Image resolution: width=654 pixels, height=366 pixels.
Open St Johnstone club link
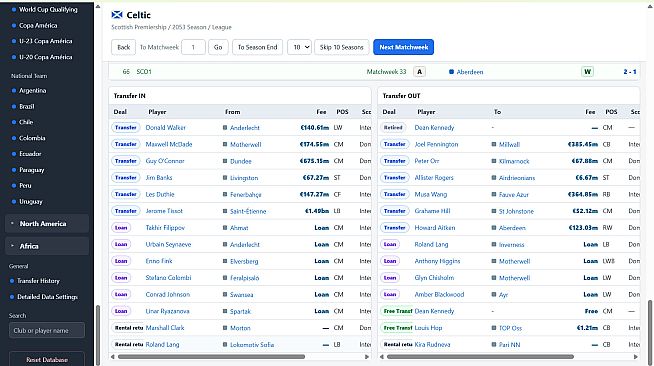point(516,211)
